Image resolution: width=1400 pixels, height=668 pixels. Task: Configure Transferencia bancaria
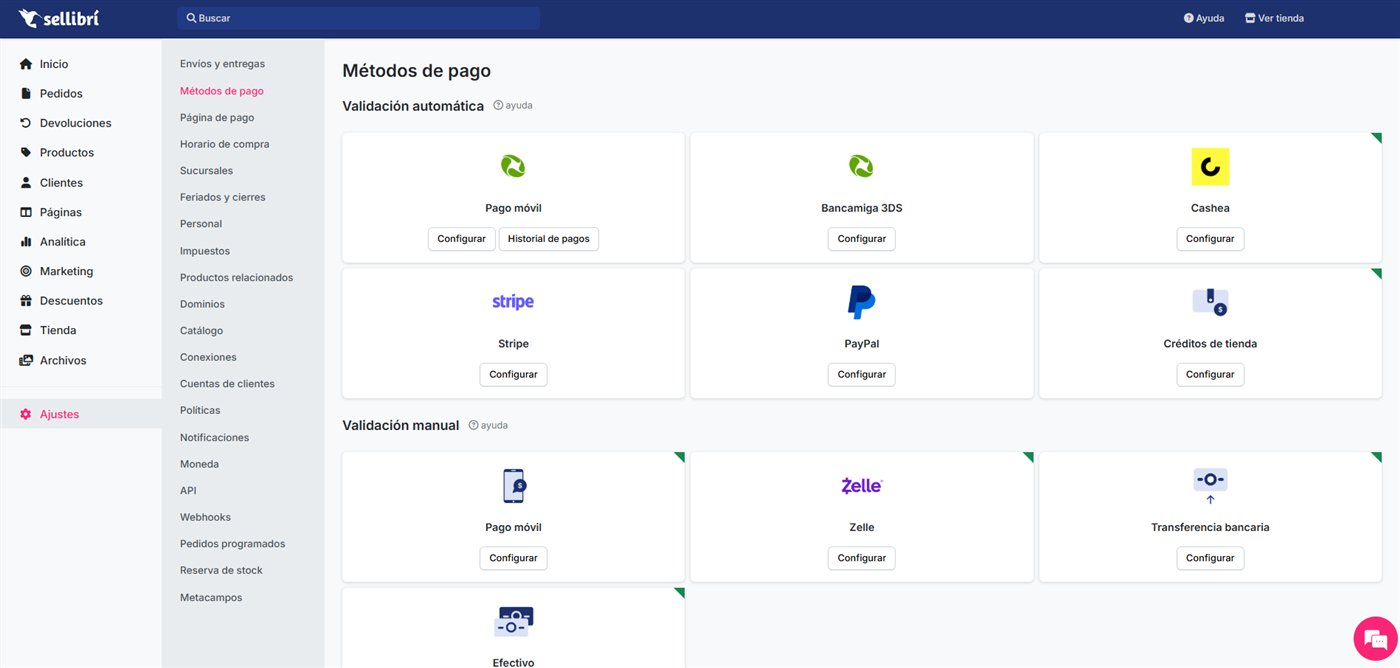point(1210,558)
